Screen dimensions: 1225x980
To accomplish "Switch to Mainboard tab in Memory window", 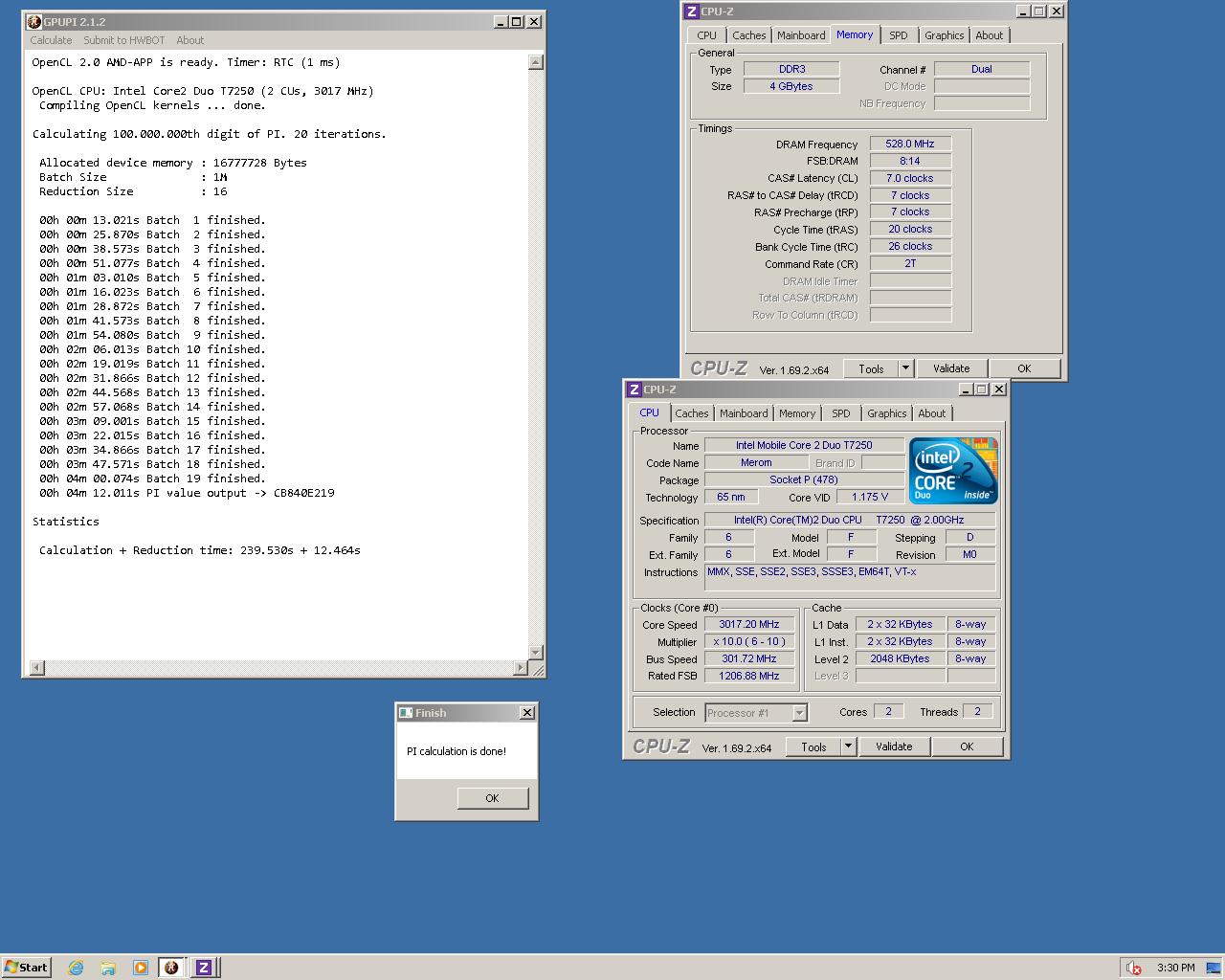I will (x=801, y=35).
